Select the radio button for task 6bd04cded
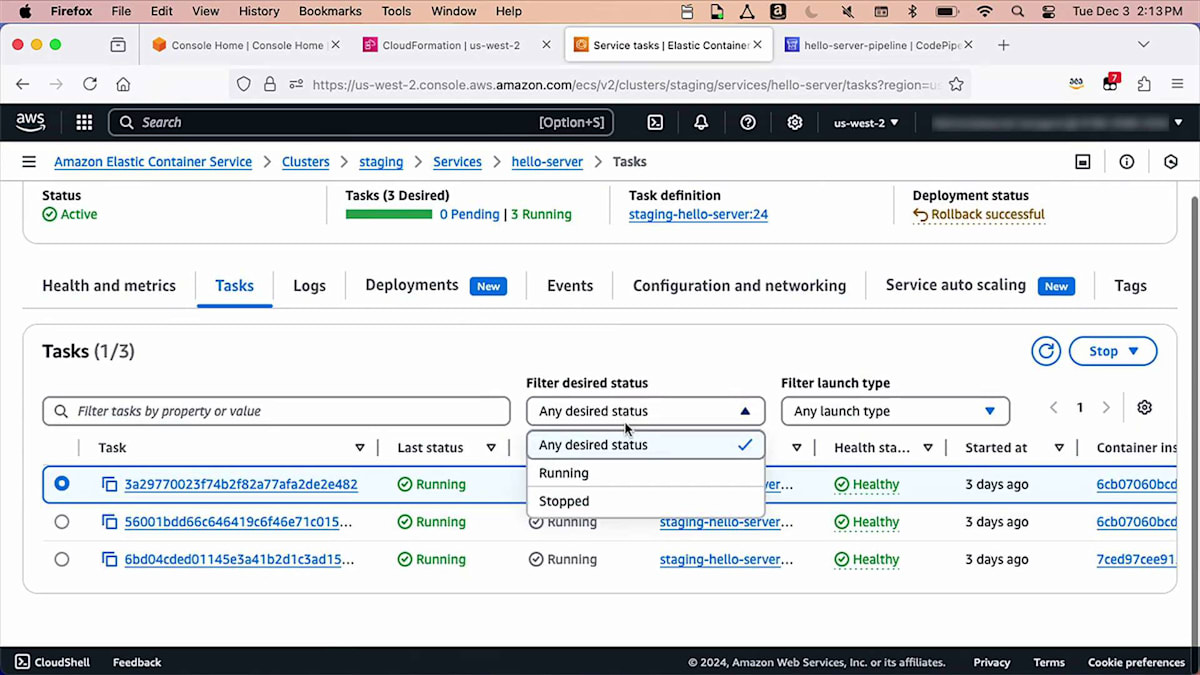 pos(62,560)
